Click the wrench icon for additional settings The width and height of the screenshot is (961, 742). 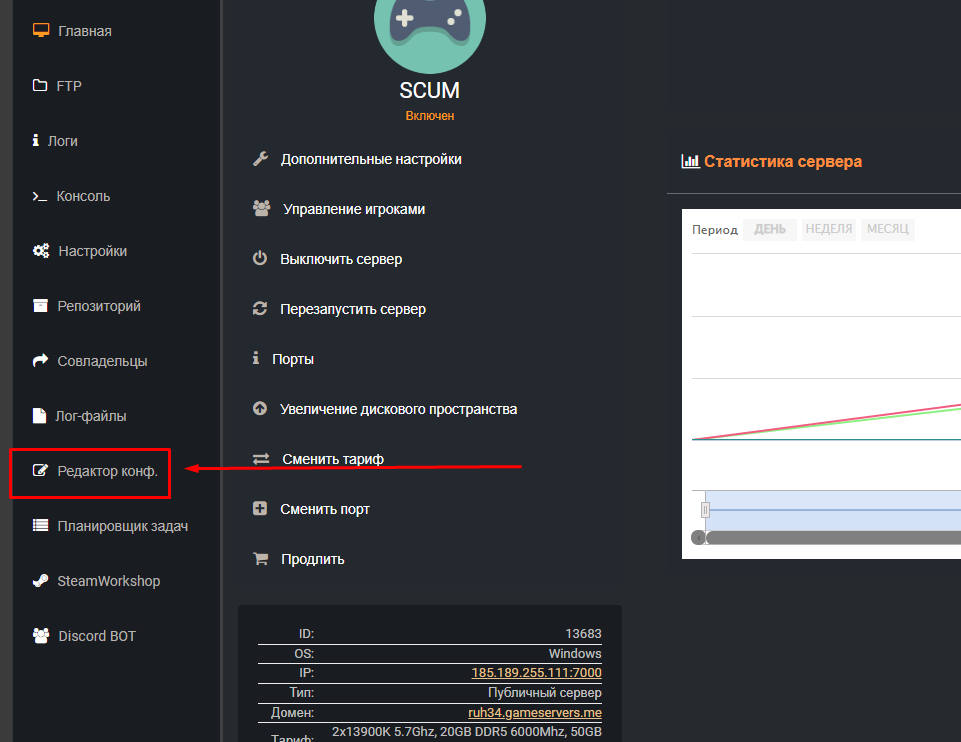click(x=260, y=159)
